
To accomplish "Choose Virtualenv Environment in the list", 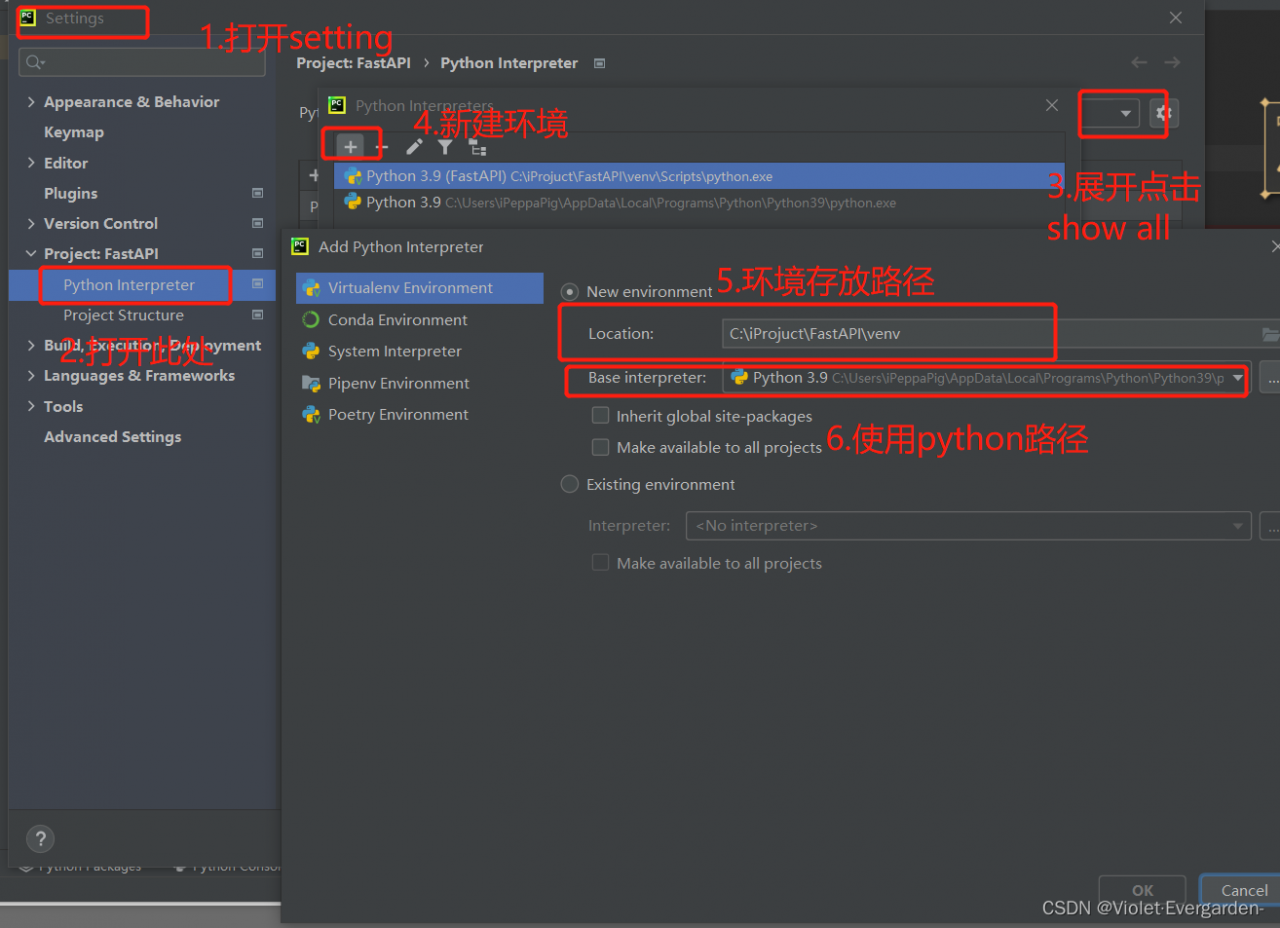I will point(420,288).
